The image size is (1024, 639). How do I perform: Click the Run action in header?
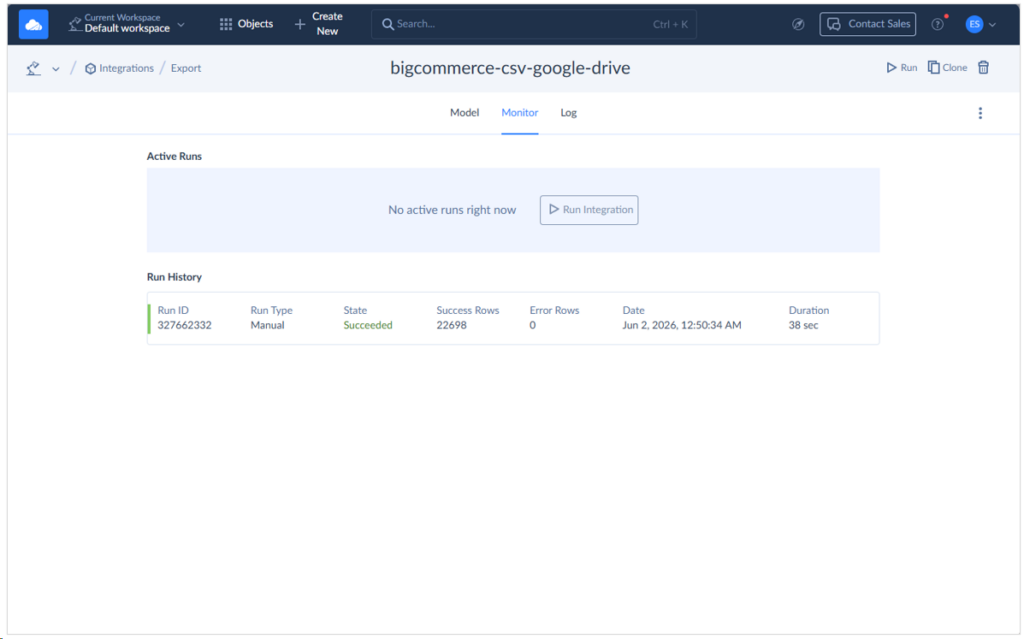[x=901, y=67]
